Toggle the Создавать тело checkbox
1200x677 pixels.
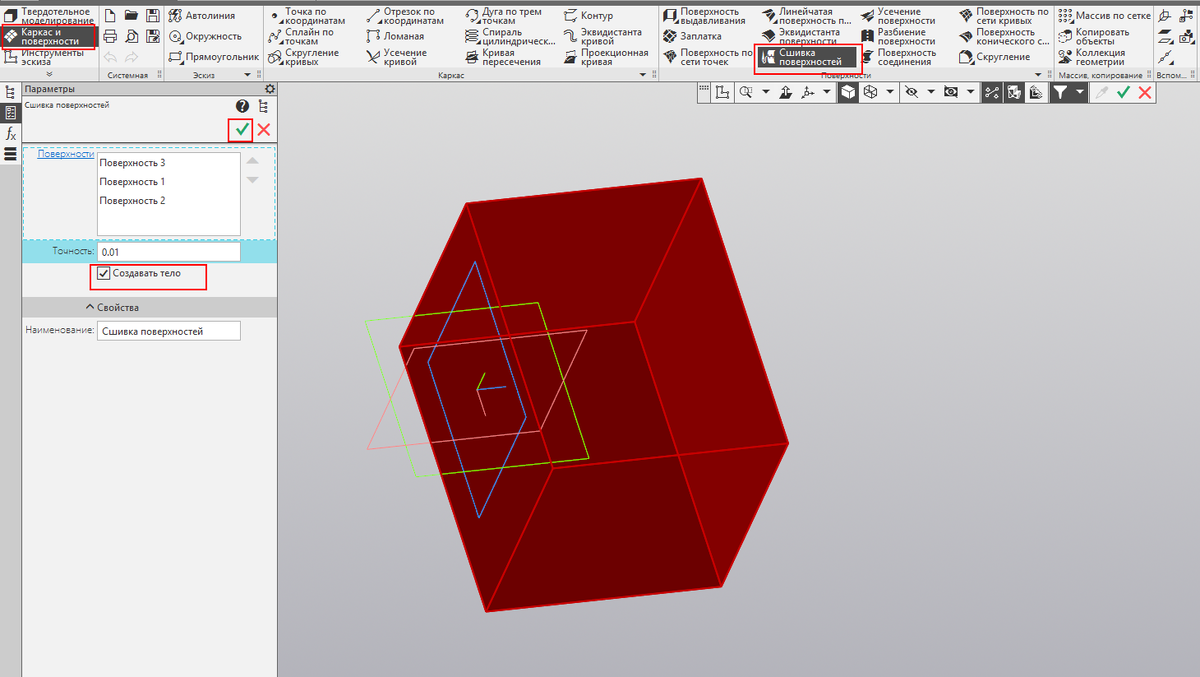point(104,273)
